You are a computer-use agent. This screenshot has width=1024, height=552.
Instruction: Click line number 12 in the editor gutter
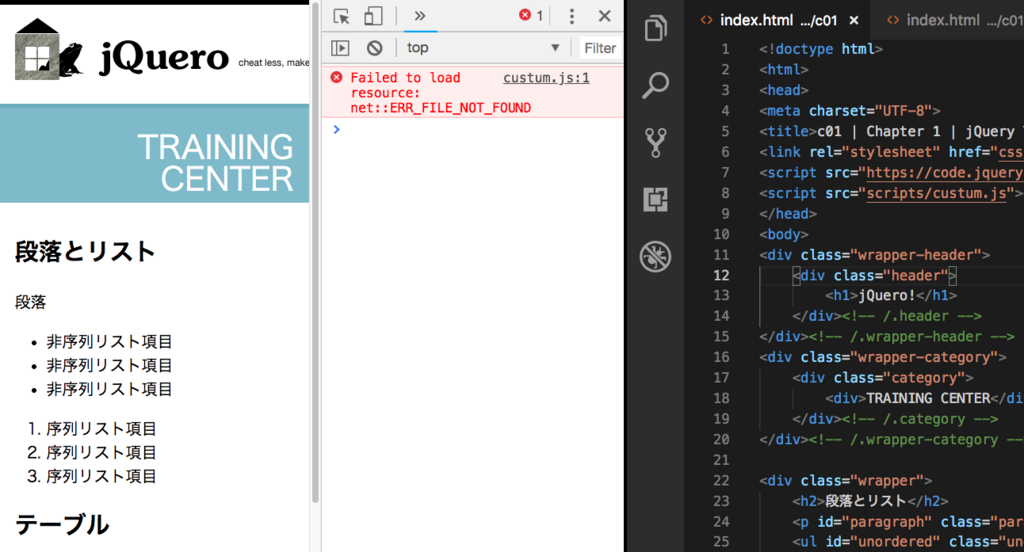[721, 275]
